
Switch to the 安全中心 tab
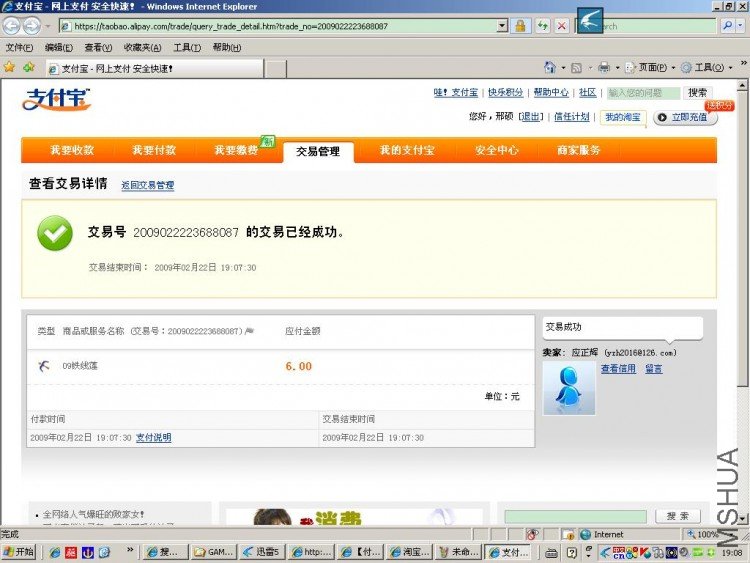click(496, 150)
